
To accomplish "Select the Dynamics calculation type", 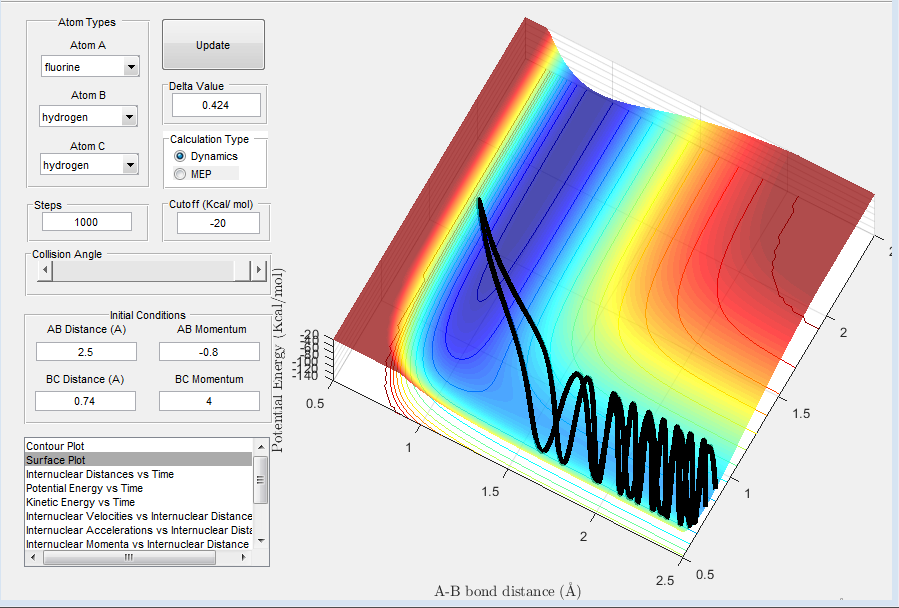I will click(181, 156).
